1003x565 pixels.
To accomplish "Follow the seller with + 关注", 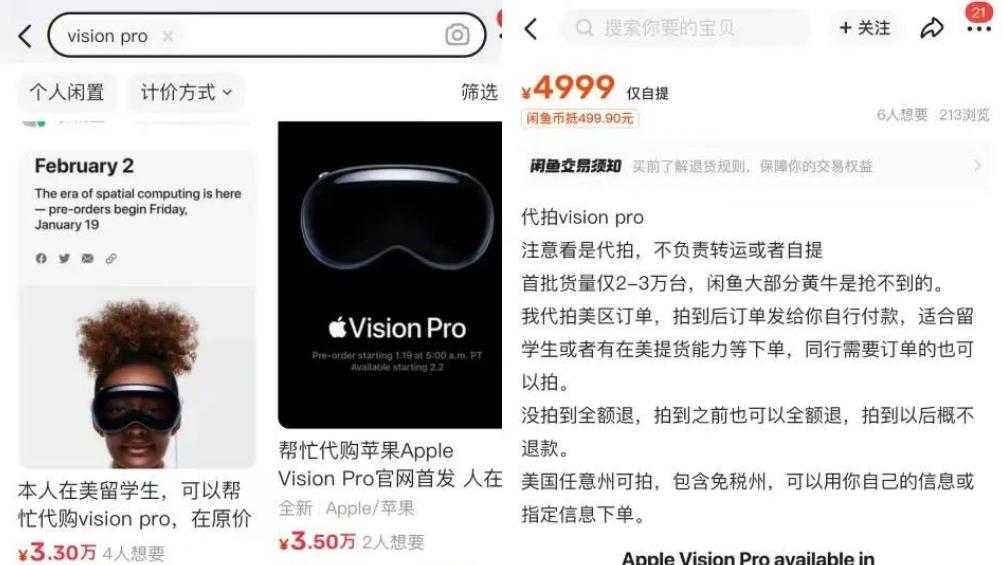I will click(865, 28).
